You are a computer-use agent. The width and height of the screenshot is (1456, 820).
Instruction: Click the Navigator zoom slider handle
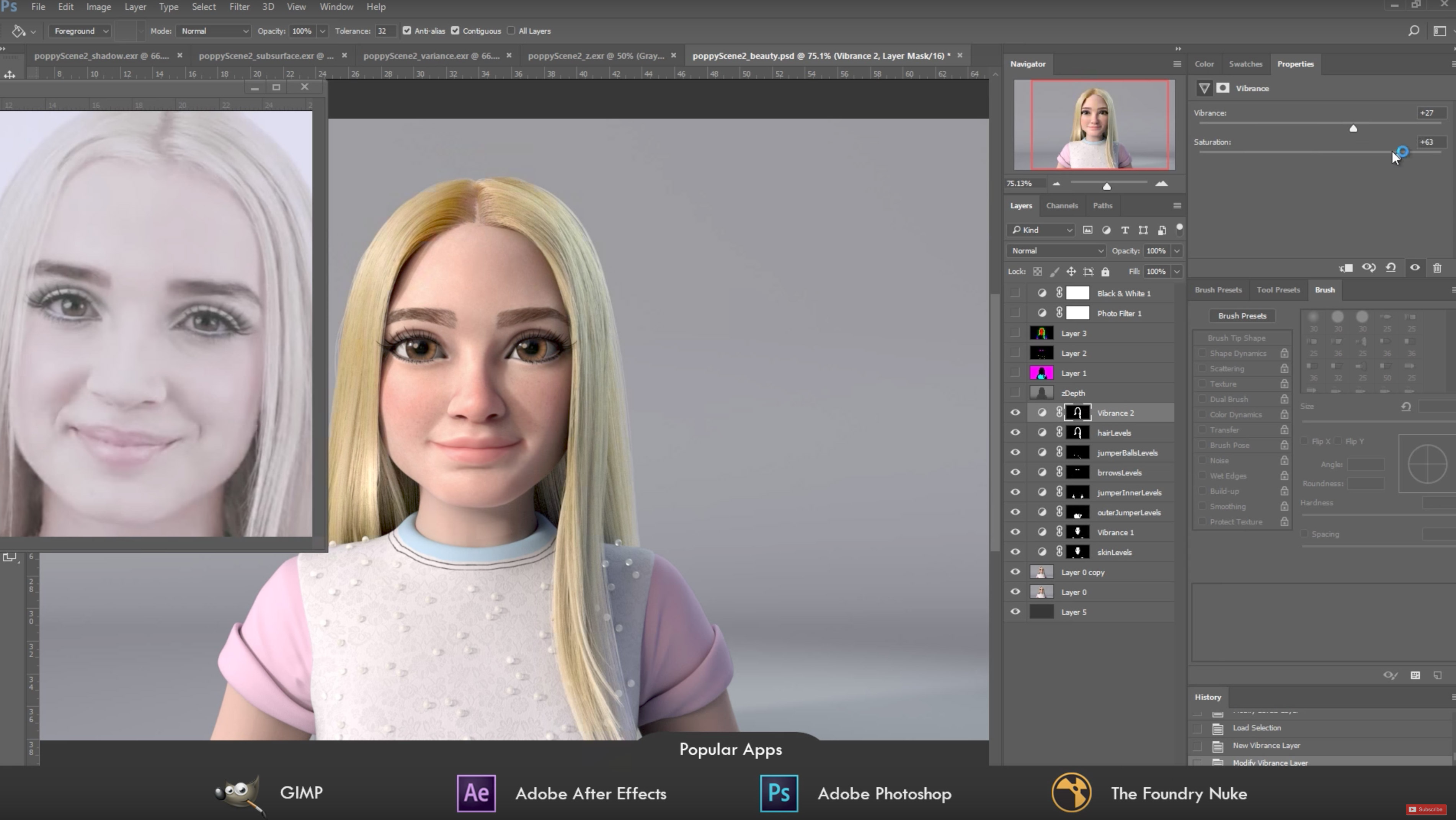[1107, 186]
